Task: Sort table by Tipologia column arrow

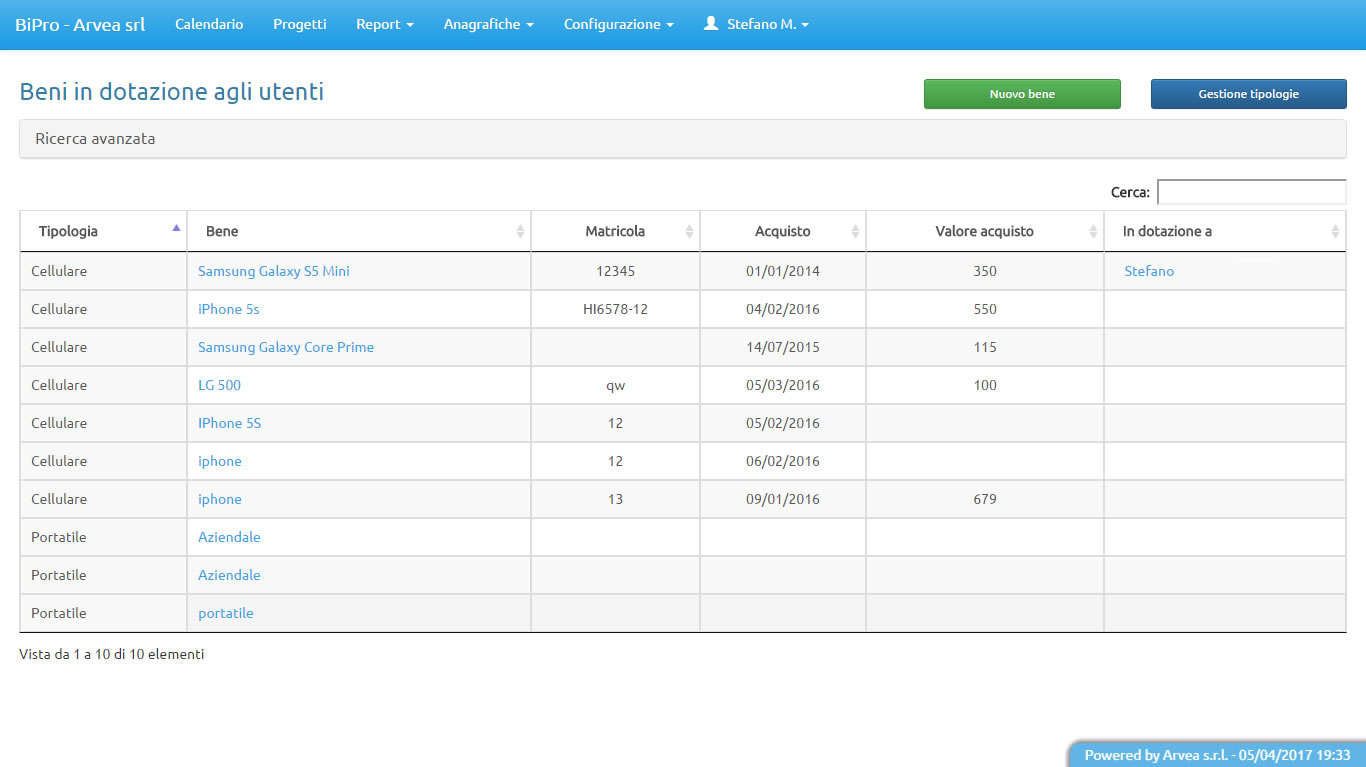Action: [x=176, y=229]
